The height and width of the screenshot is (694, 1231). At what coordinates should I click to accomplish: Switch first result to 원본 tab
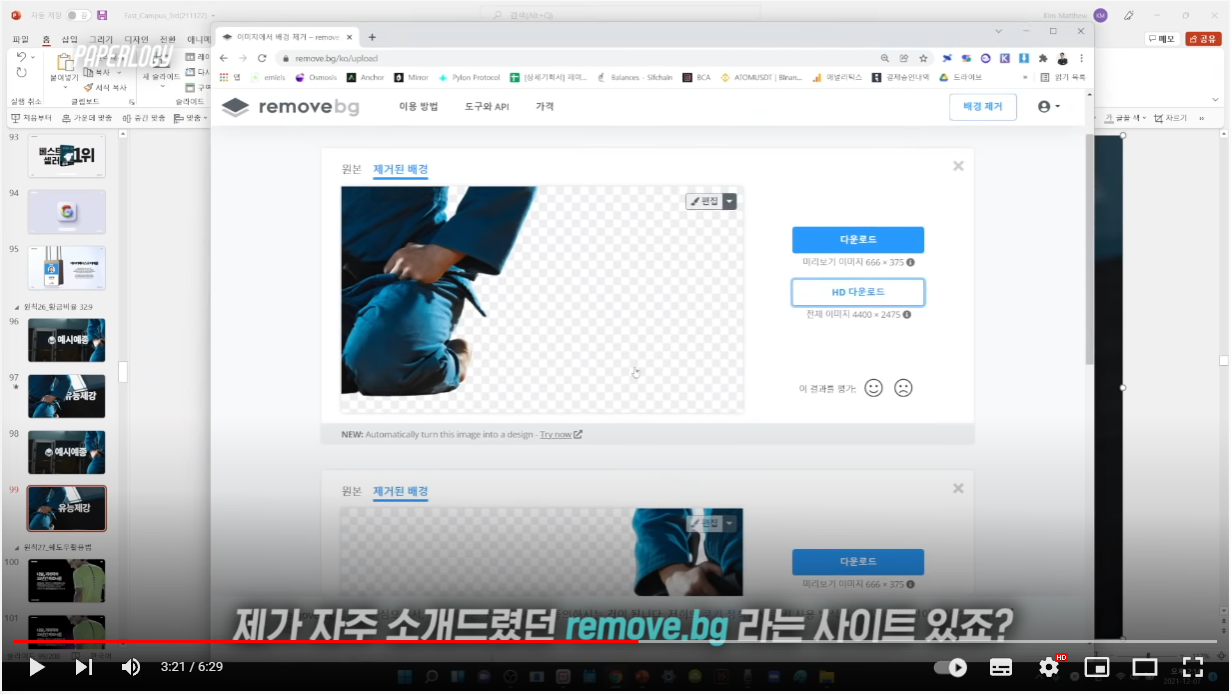tap(351, 169)
